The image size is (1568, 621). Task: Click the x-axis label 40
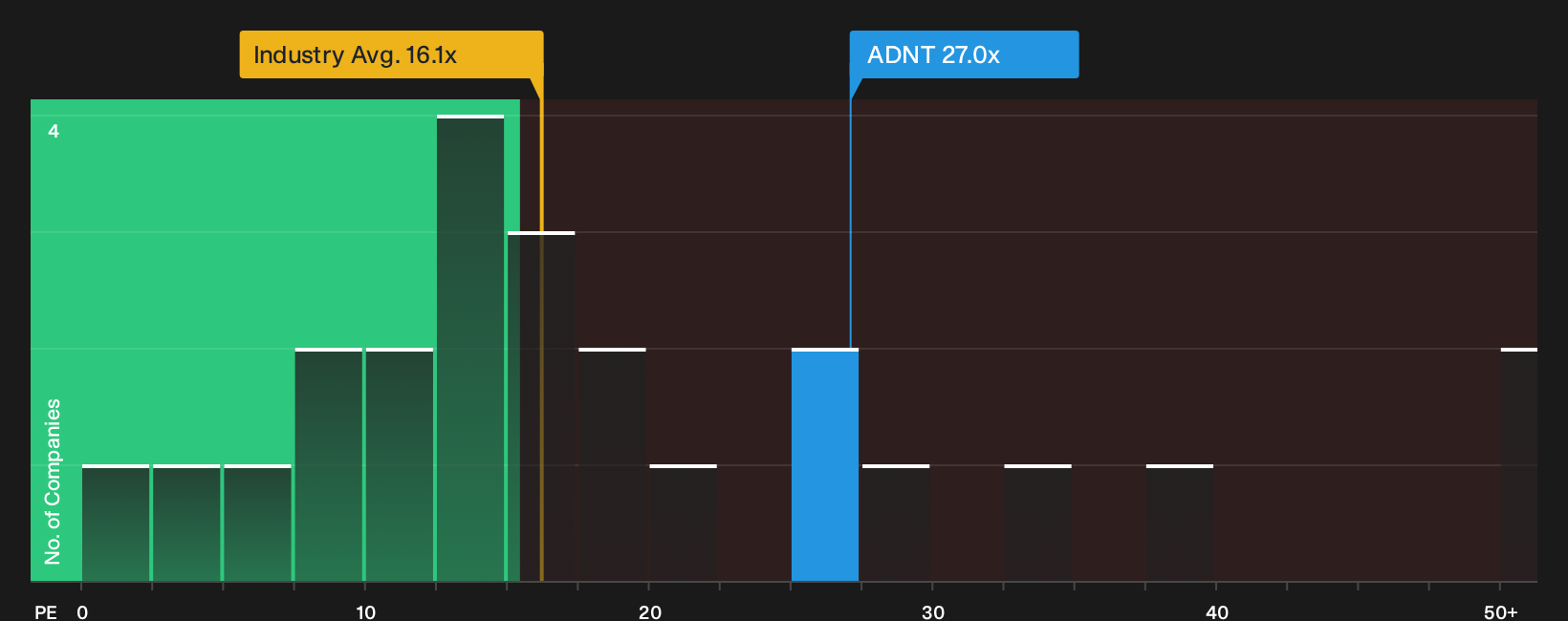click(1216, 612)
